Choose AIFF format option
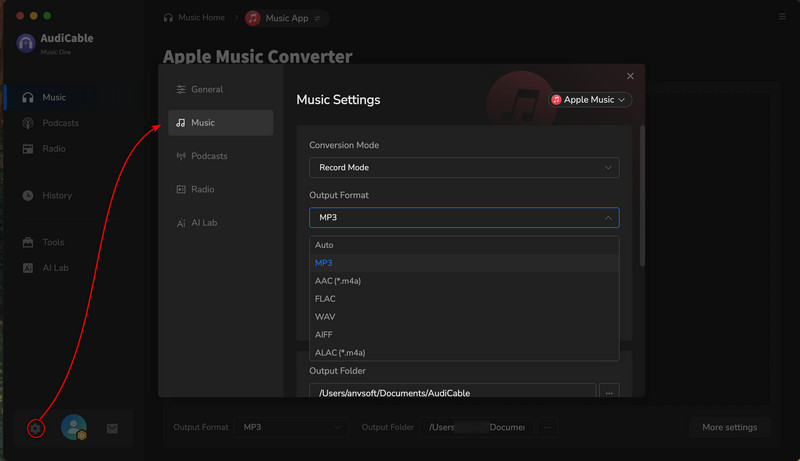Screen dimensions: 800x461 [x=464, y=335]
